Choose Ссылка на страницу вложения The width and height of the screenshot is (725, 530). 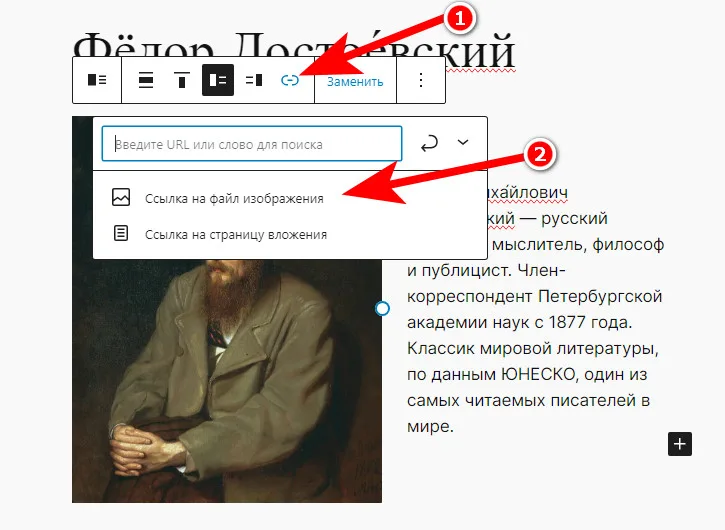point(236,234)
